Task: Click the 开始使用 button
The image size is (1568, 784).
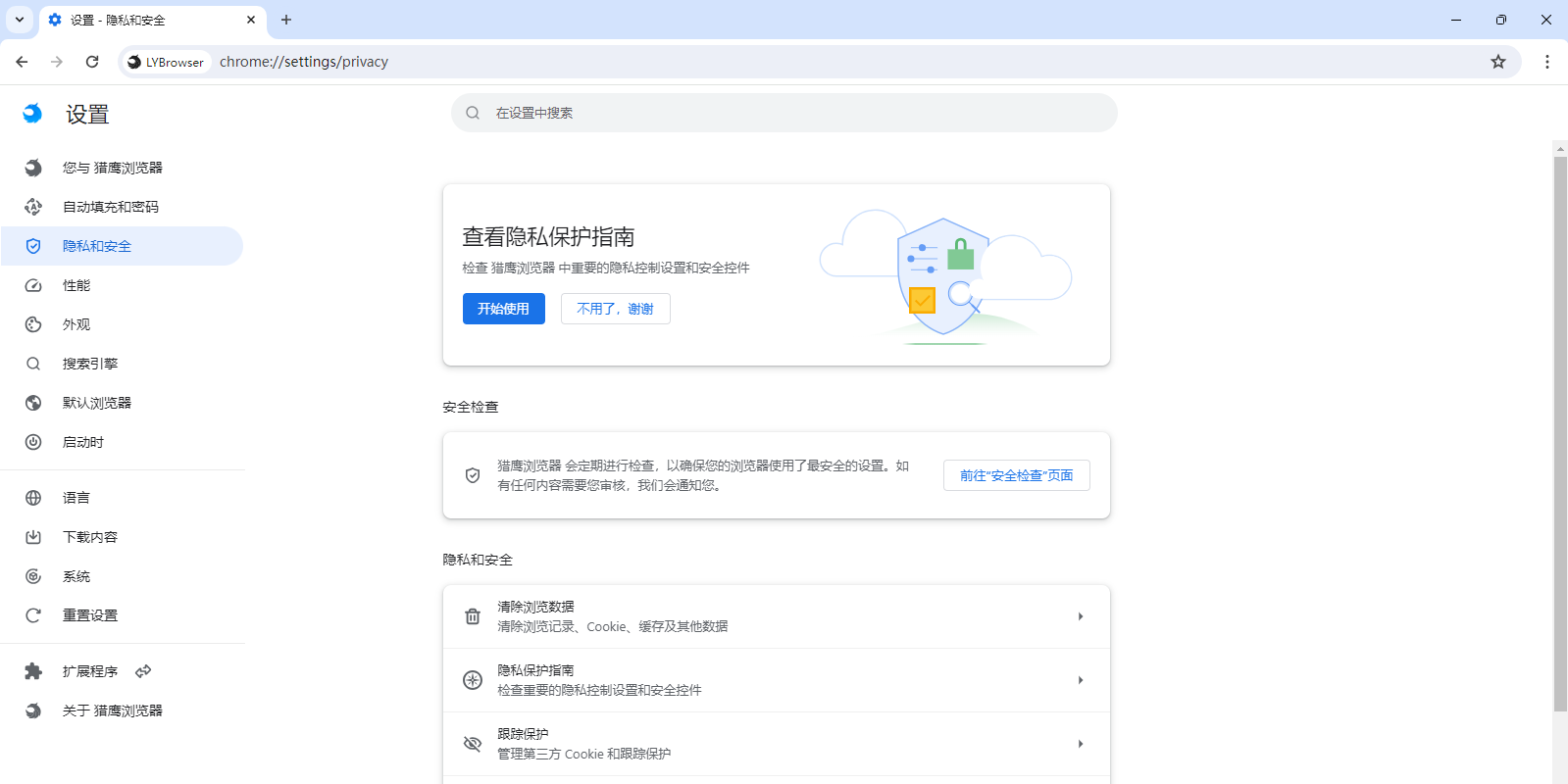Action: [x=503, y=309]
